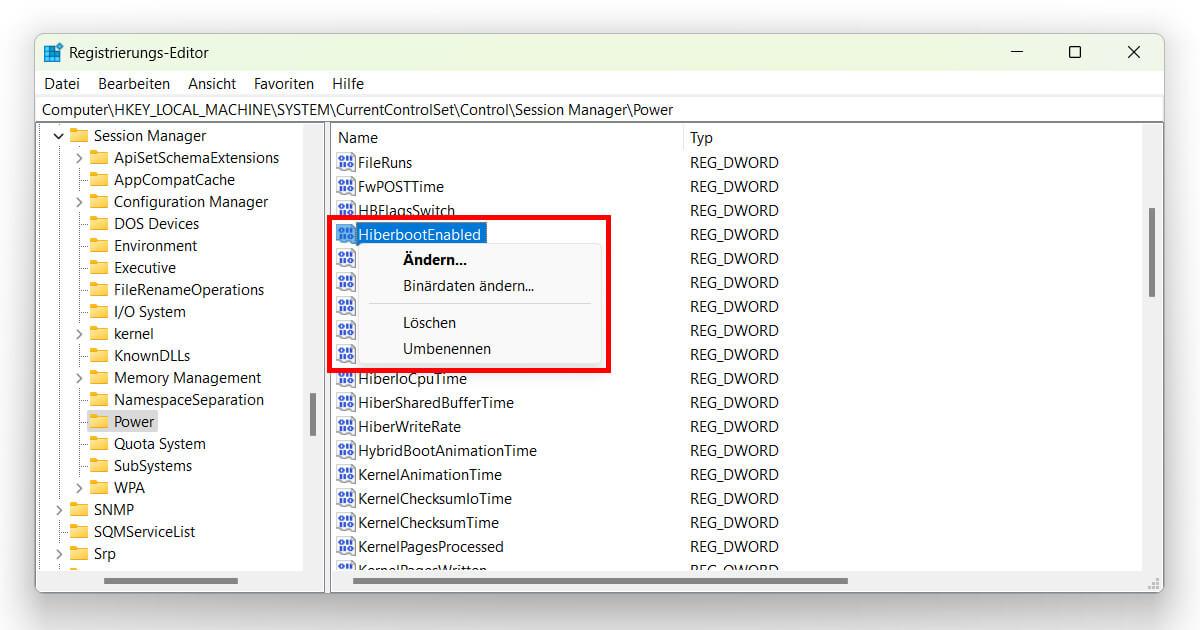Click the KernelAnimationTime DWORD icon
Screen dimensions: 1200x630
tap(345, 474)
